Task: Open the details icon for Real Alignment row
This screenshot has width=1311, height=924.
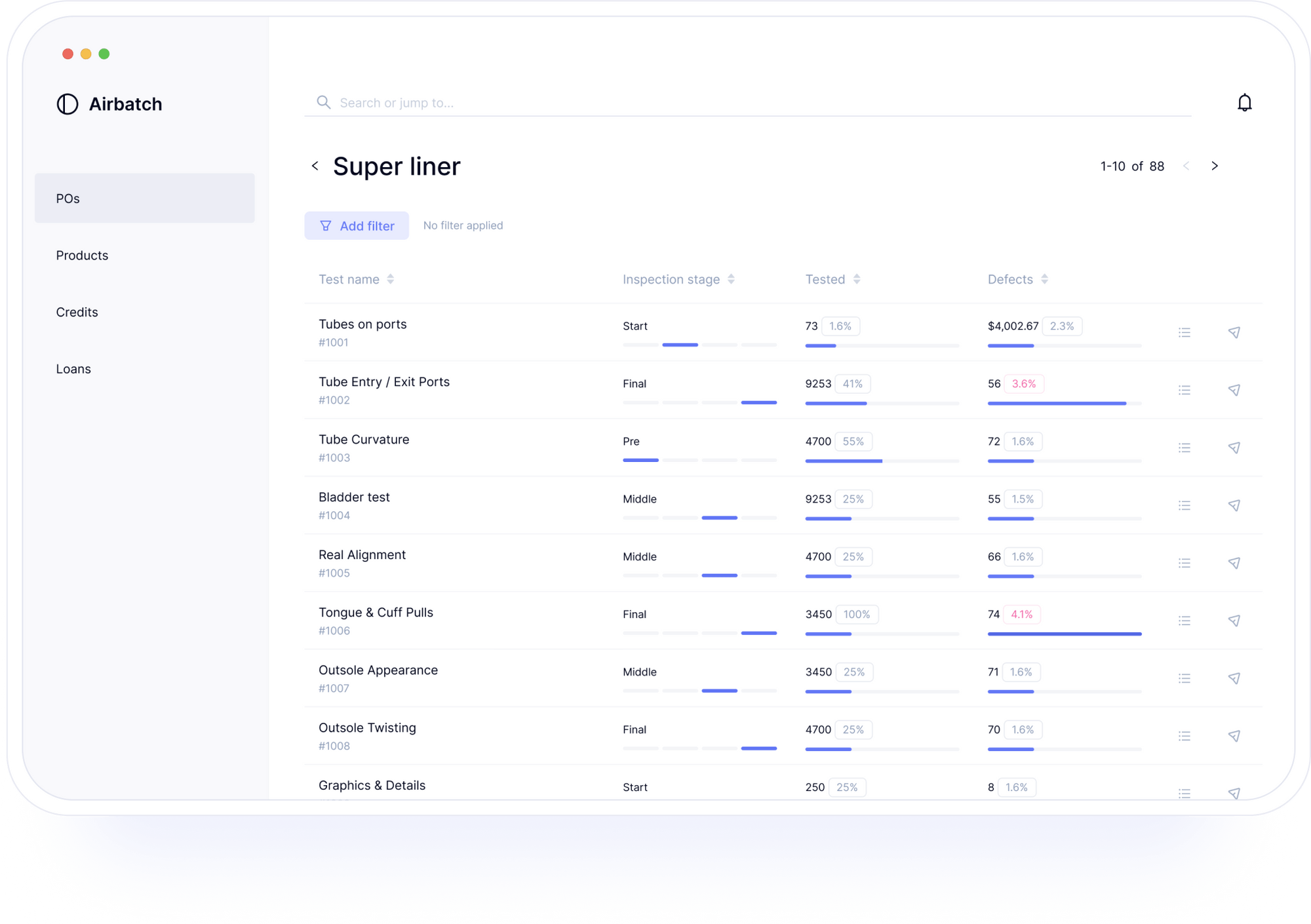Action: pos(1184,563)
